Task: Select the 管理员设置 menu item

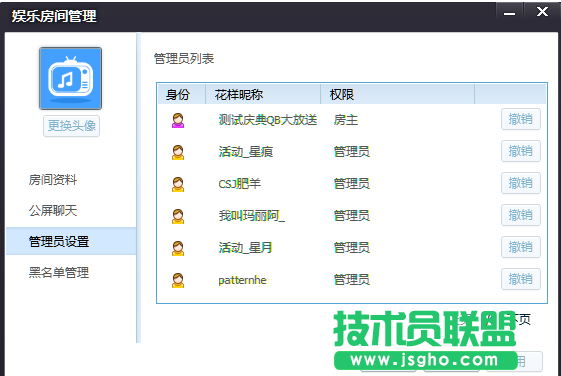Action: (71, 241)
